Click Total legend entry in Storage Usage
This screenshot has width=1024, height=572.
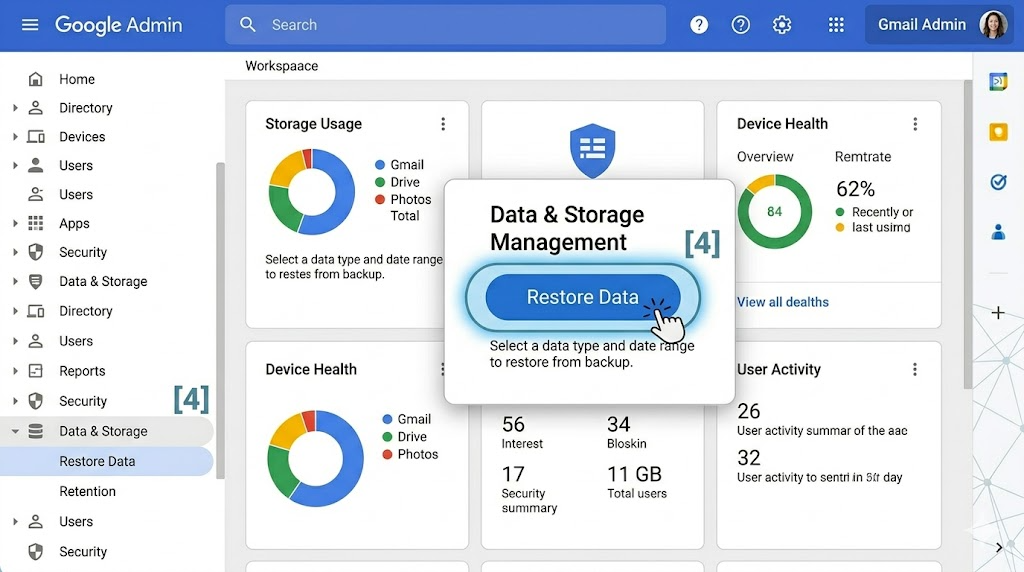click(405, 216)
